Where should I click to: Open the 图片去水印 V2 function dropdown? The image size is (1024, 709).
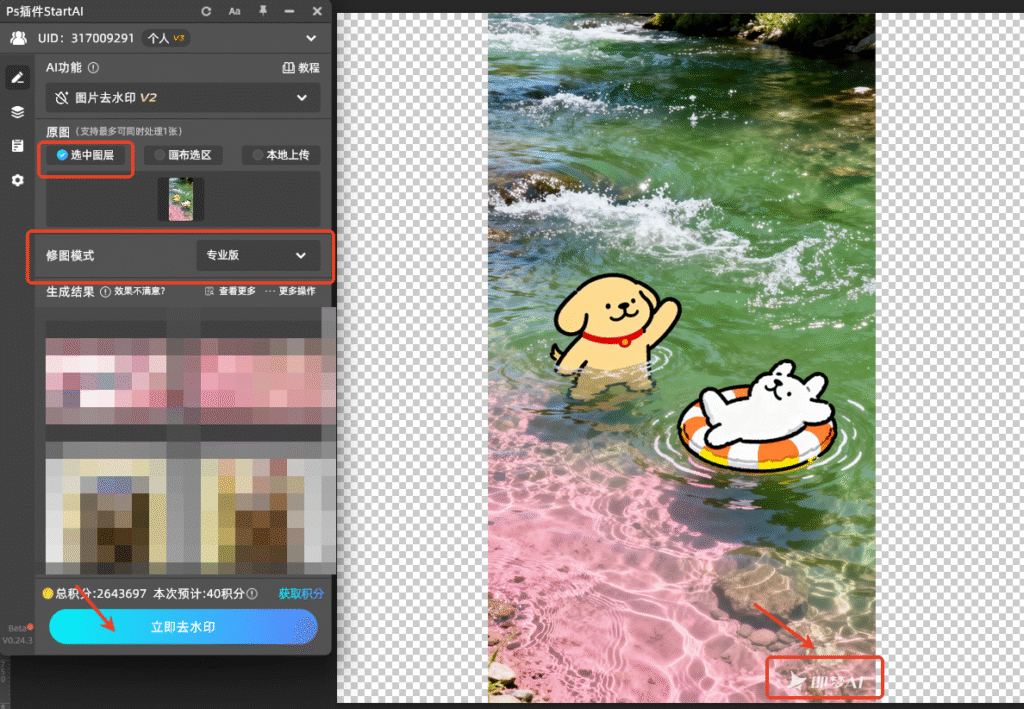(x=183, y=98)
